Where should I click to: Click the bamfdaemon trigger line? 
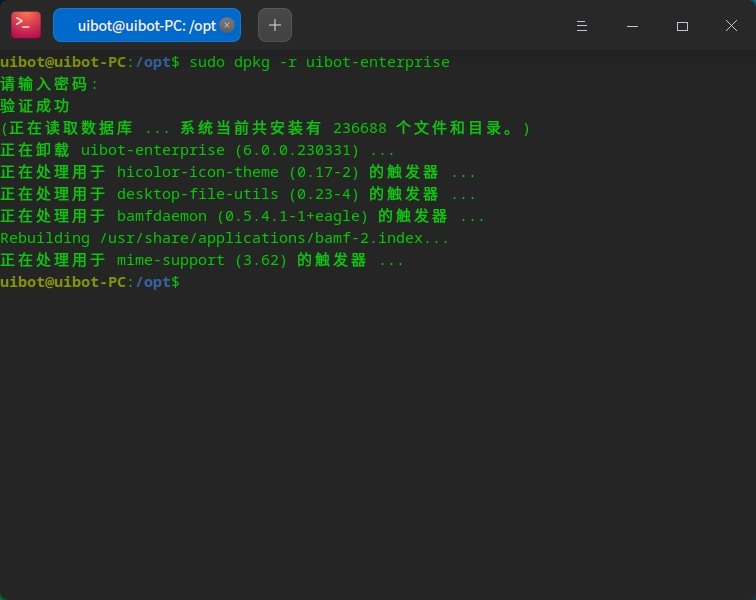(242, 216)
